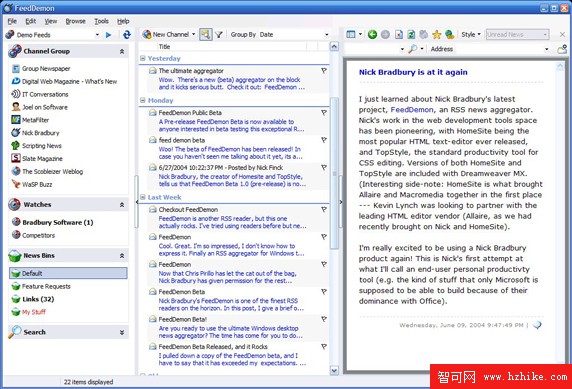Click the green page reload icon

tap(411, 35)
